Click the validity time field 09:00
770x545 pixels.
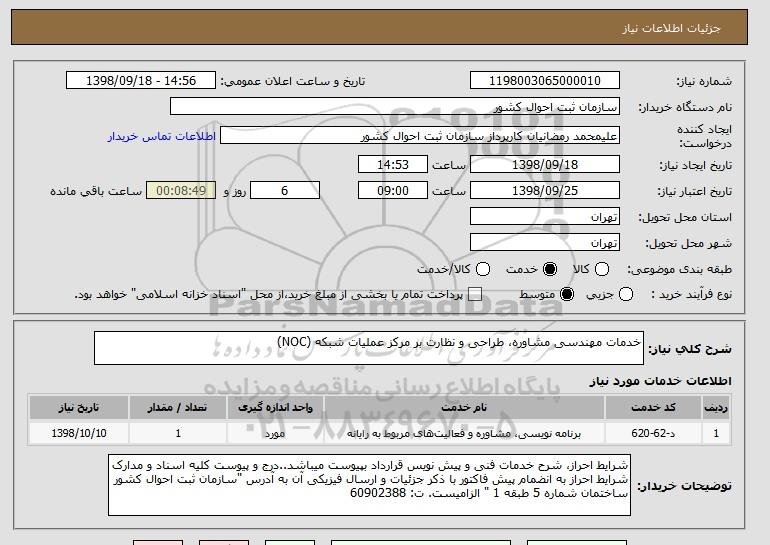(393, 191)
